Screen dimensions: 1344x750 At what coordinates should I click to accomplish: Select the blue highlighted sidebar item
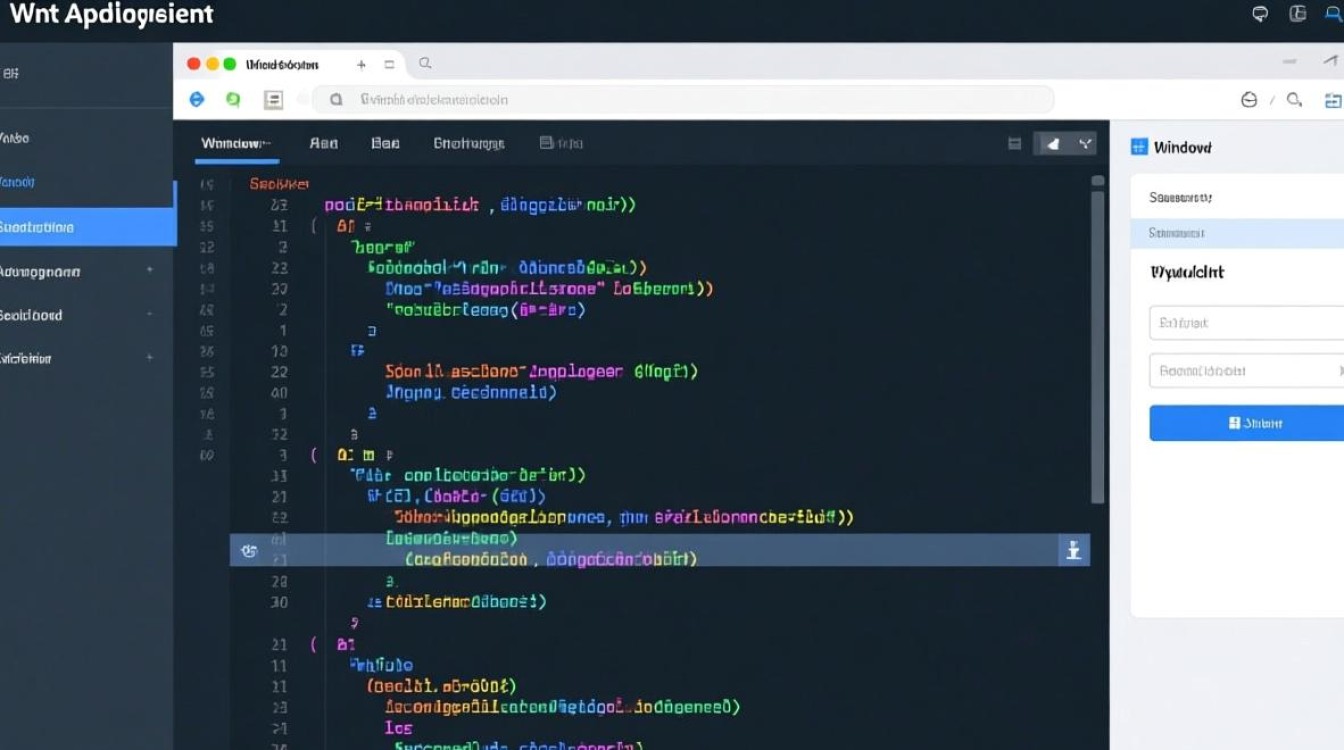[x=87, y=227]
